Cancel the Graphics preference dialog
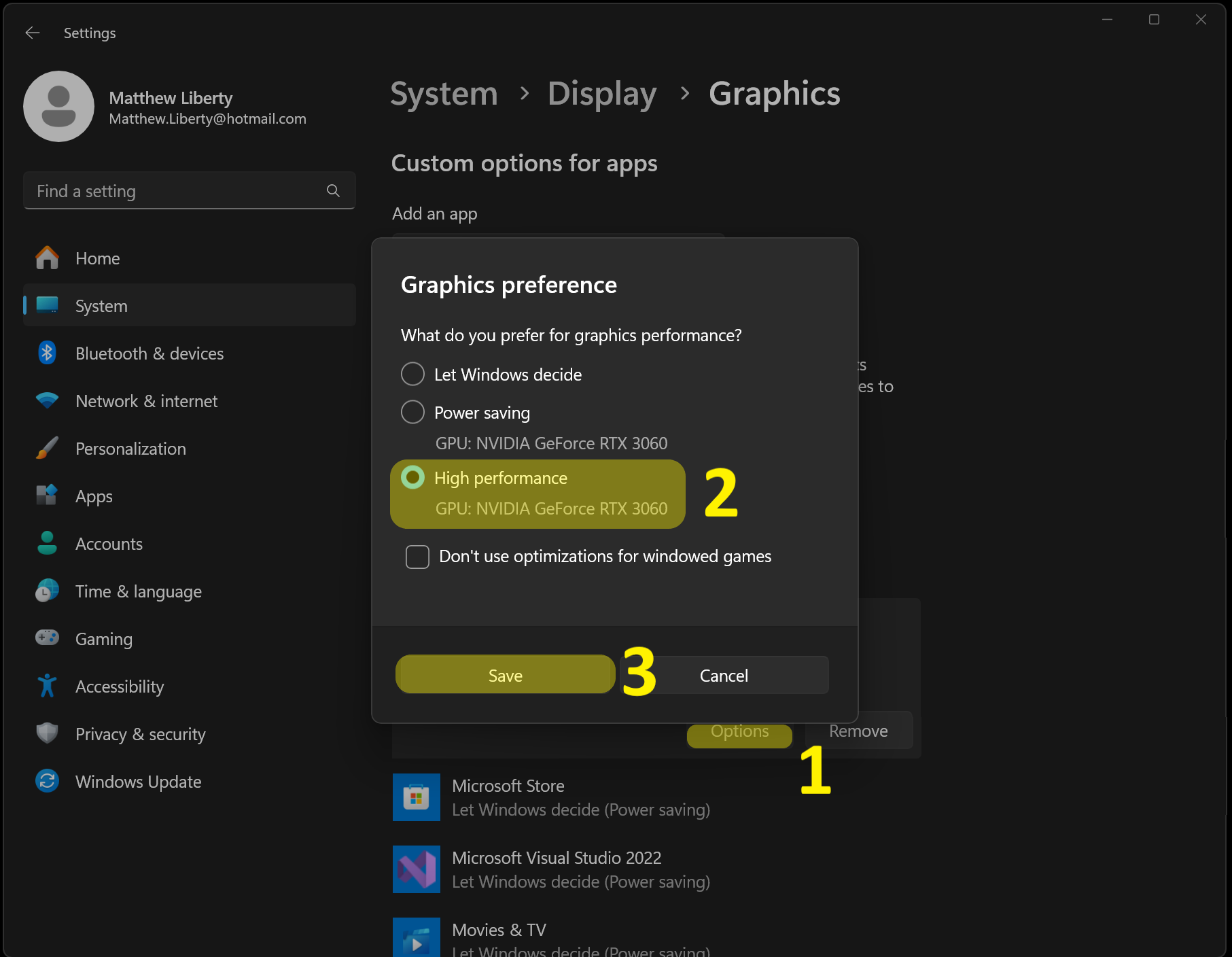Viewport: 1232px width, 957px height. click(x=724, y=675)
